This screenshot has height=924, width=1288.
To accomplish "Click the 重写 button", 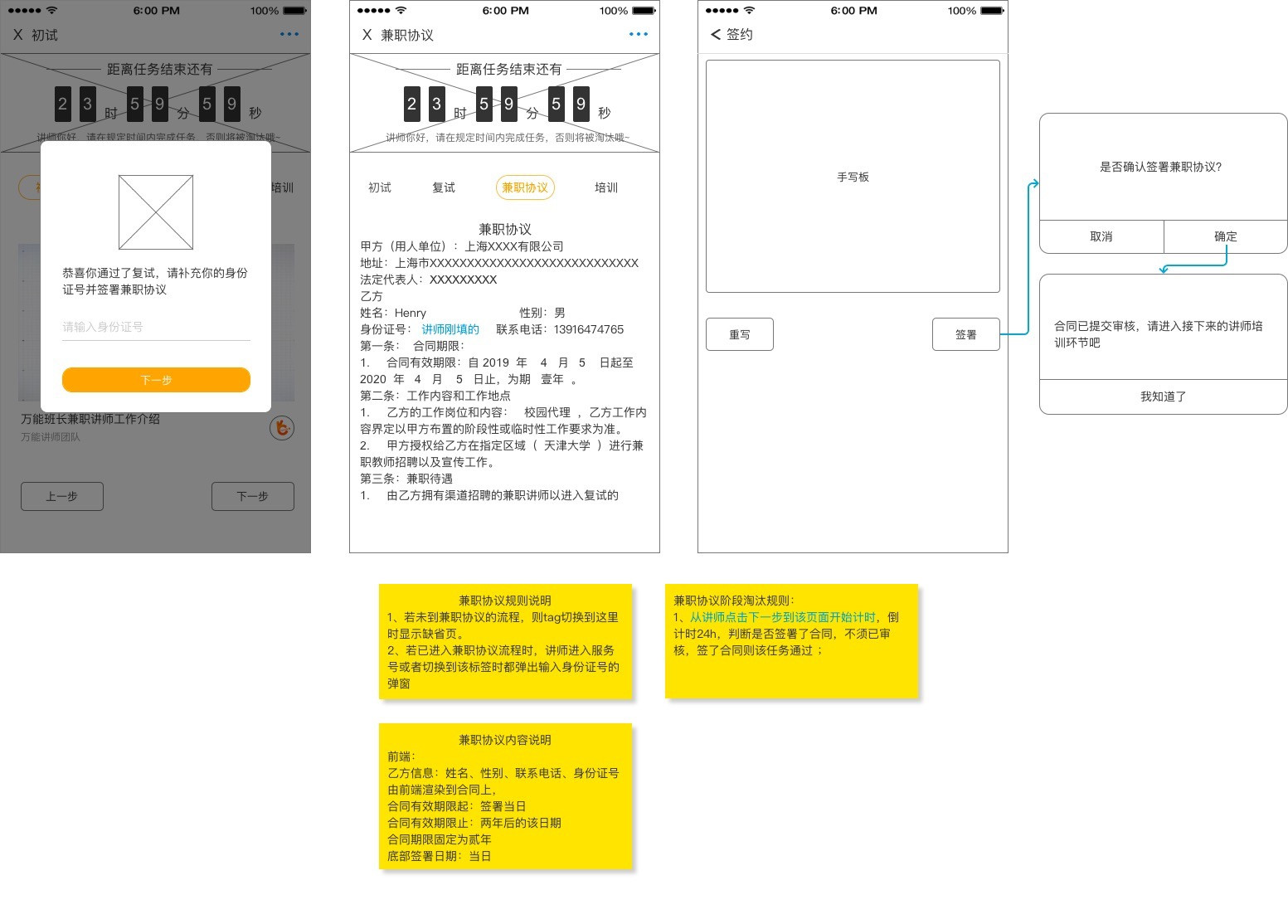I will (x=740, y=334).
